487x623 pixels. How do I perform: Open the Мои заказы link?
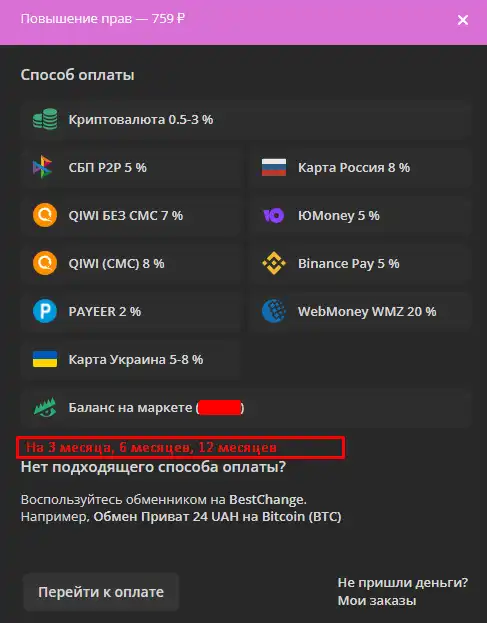[x=377, y=600]
